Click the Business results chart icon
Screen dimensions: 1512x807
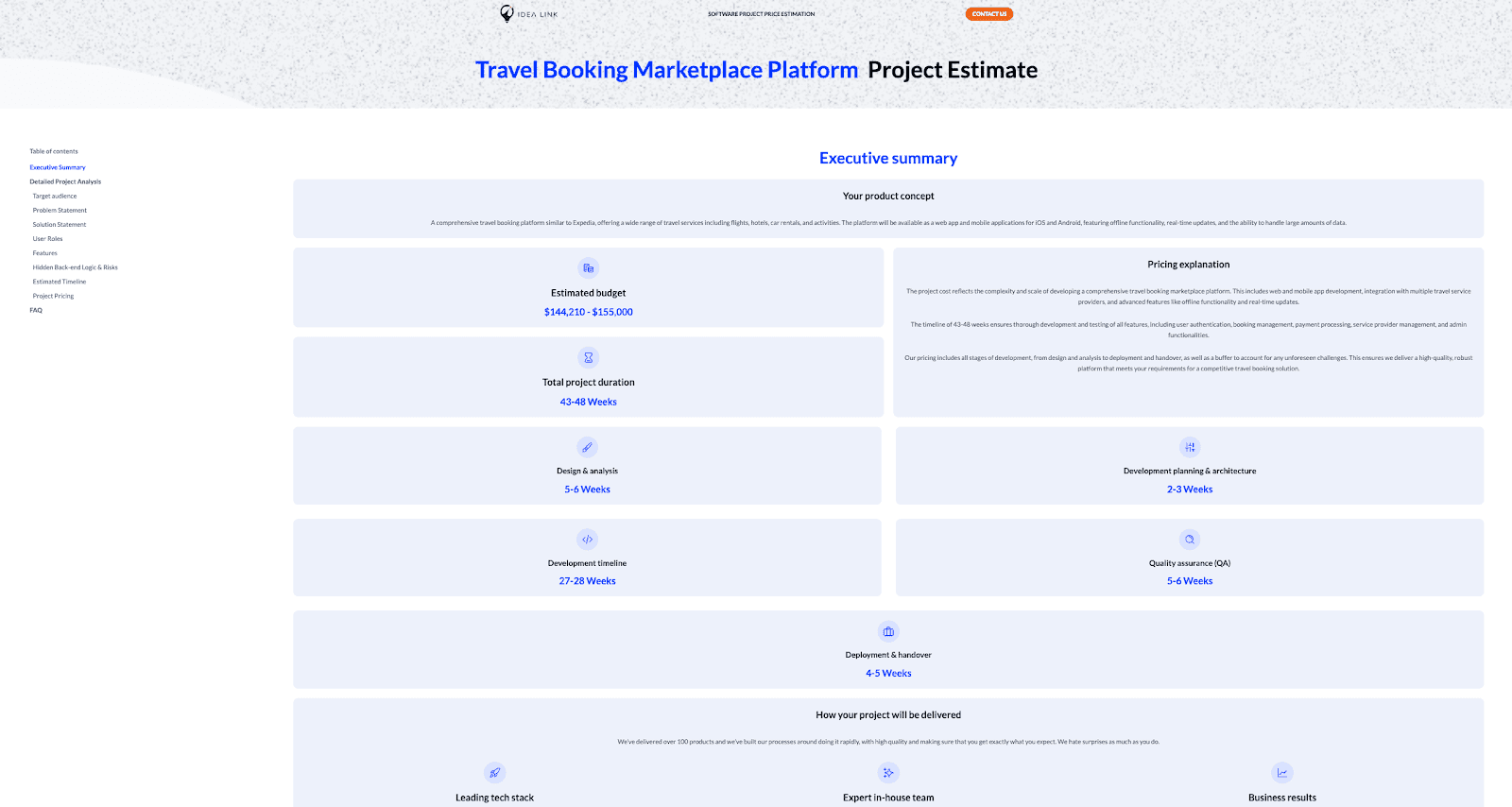(1282, 773)
